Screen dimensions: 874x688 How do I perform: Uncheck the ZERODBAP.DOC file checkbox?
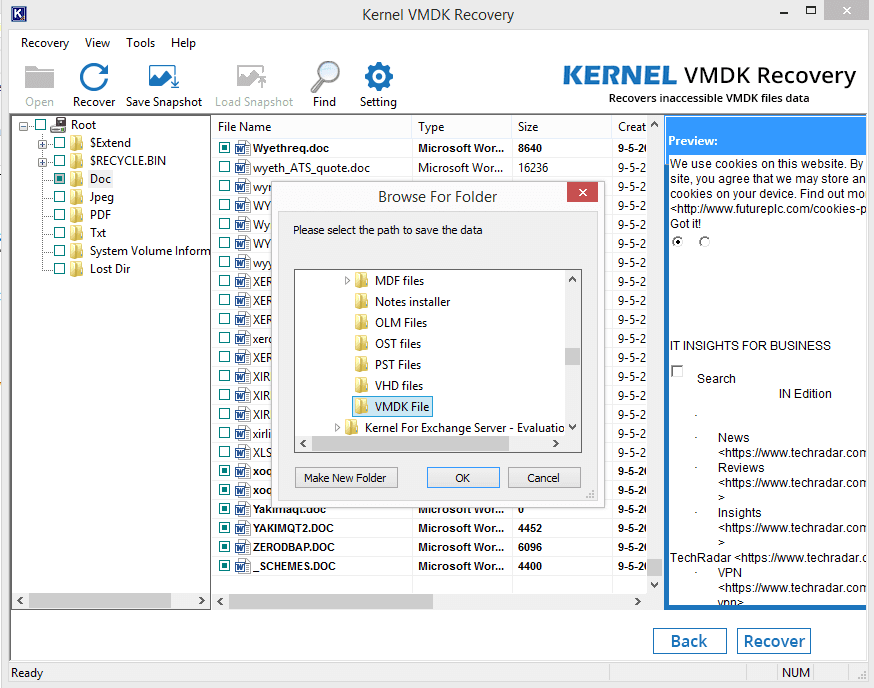224,546
